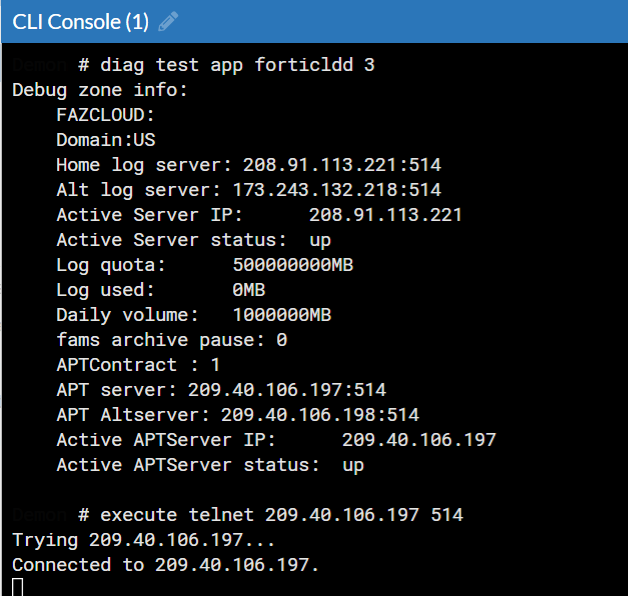Click the Active APTServer IP value 209.40.106.197

coord(419,440)
